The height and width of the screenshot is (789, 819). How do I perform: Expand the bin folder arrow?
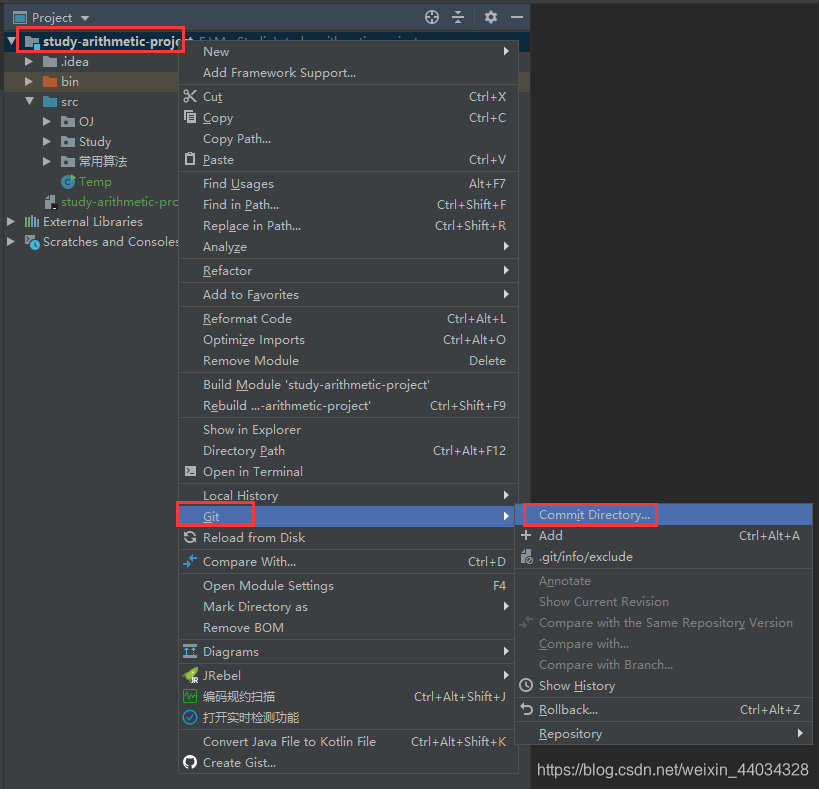(29, 81)
